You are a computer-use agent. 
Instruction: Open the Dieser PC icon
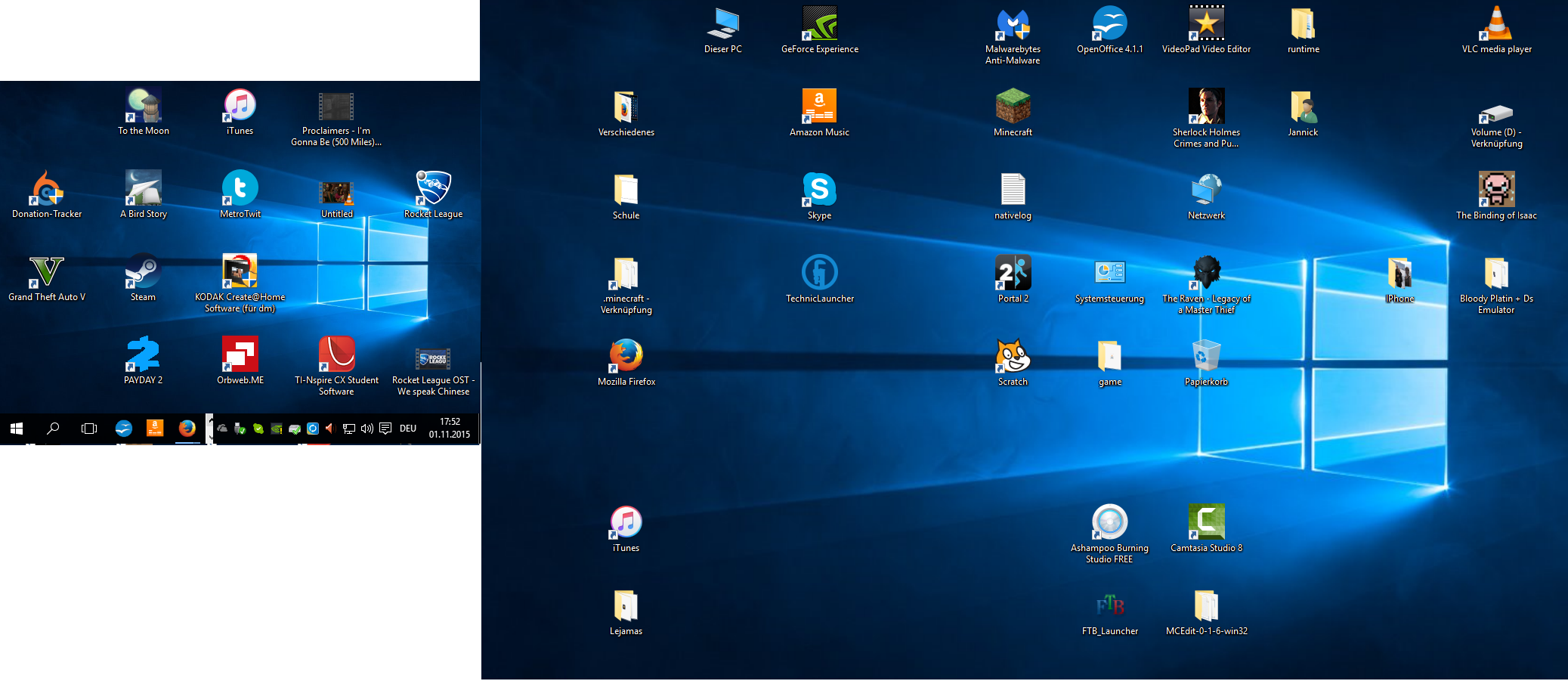(x=723, y=30)
